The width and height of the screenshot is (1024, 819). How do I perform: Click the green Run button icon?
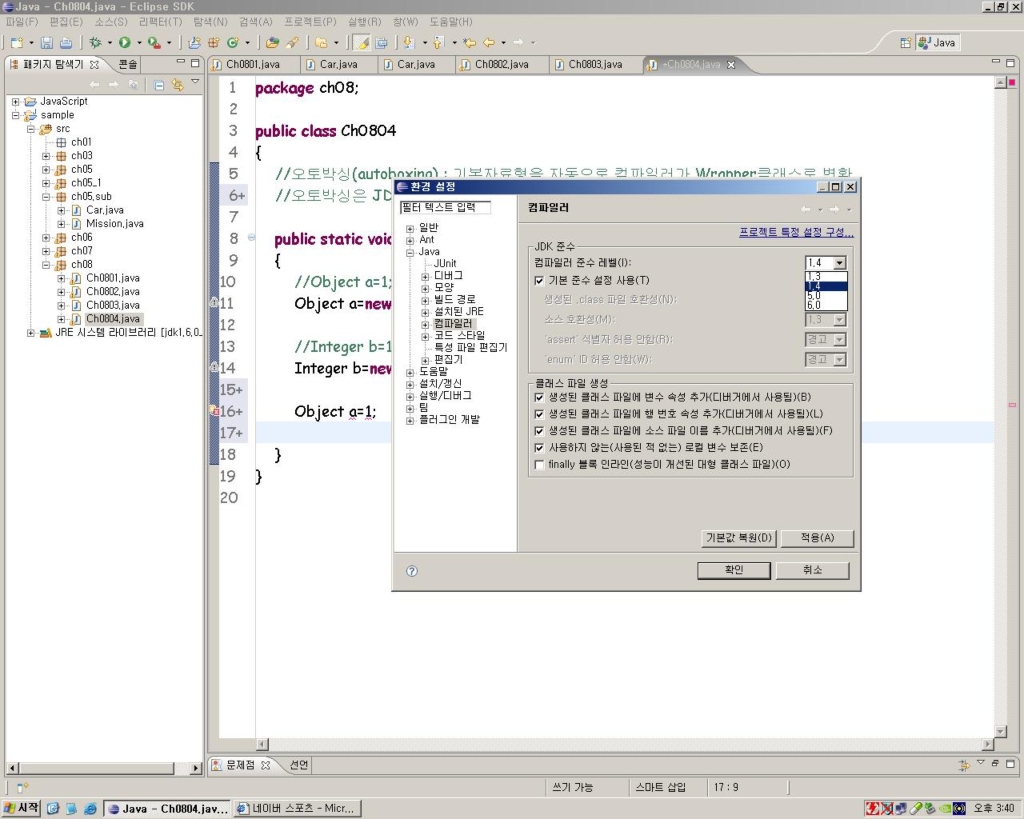pos(124,42)
